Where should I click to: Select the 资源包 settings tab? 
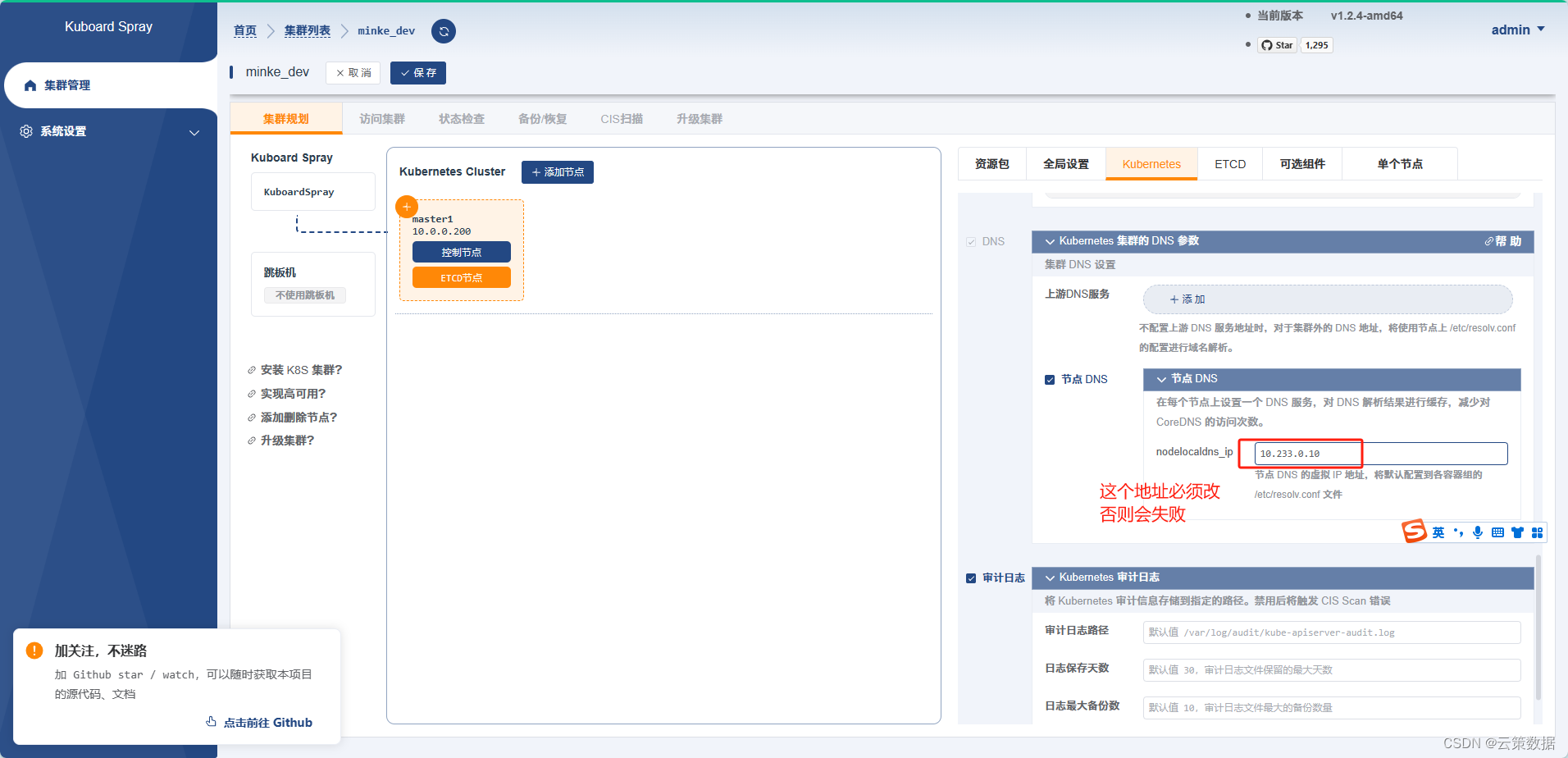(991, 164)
